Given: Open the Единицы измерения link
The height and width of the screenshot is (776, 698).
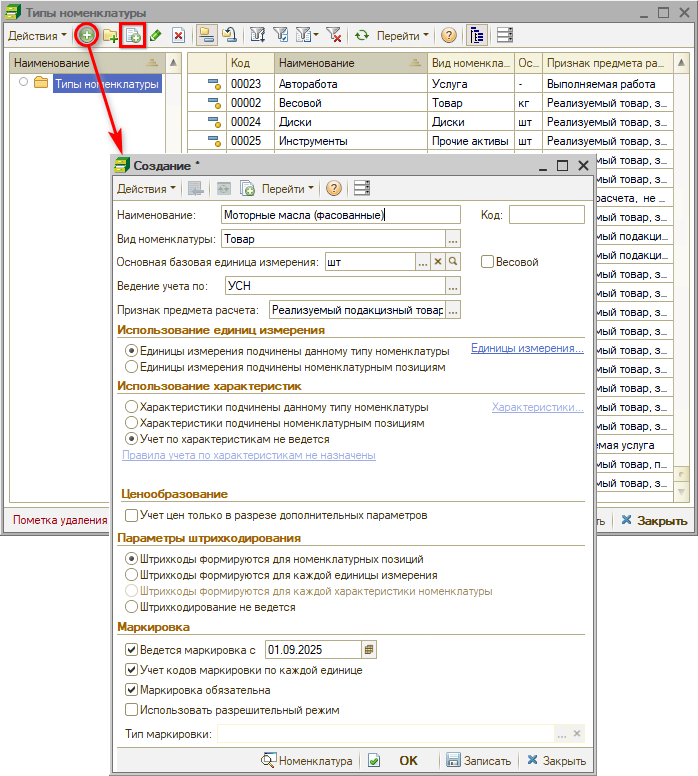Looking at the screenshot, I should [527, 349].
